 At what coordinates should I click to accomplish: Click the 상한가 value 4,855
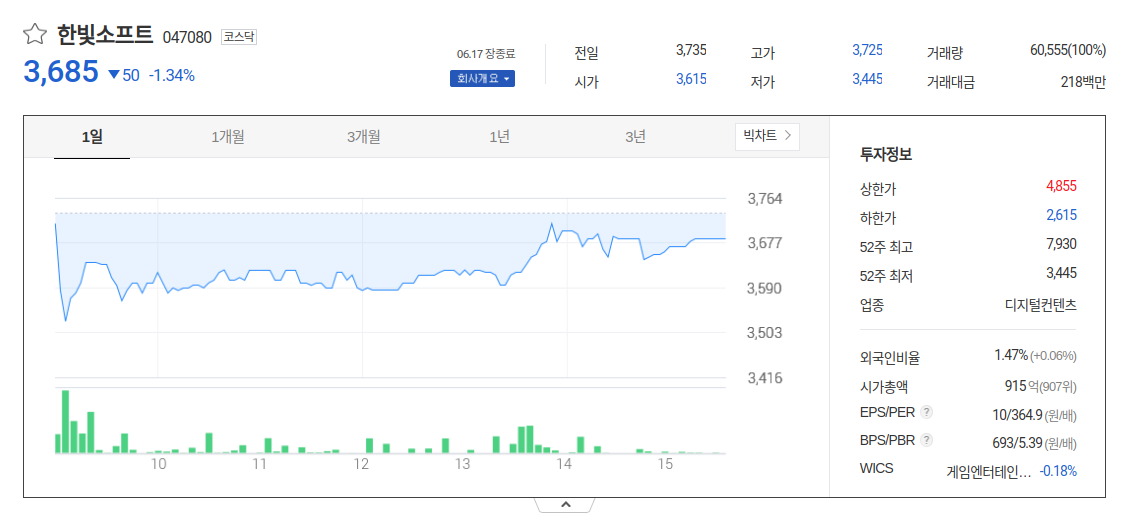coord(1062,186)
